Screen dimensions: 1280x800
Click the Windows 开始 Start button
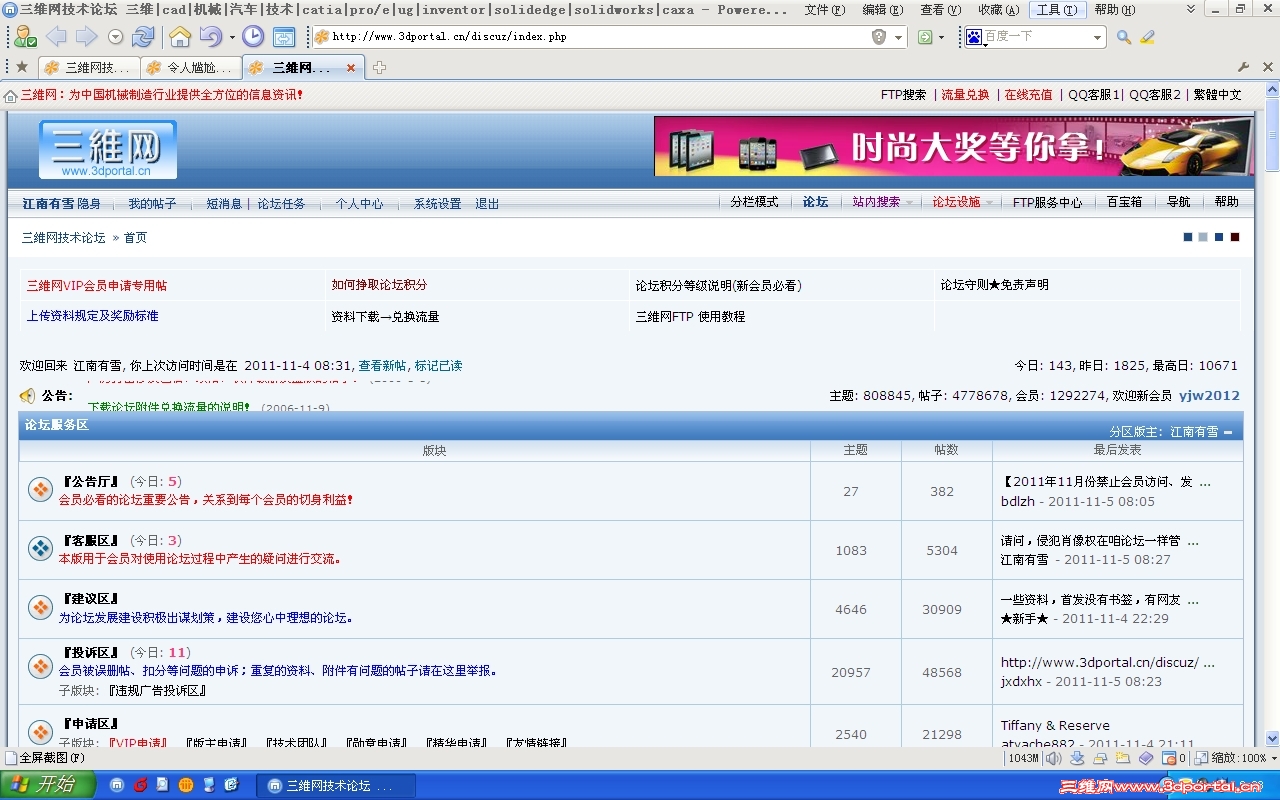pos(48,785)
